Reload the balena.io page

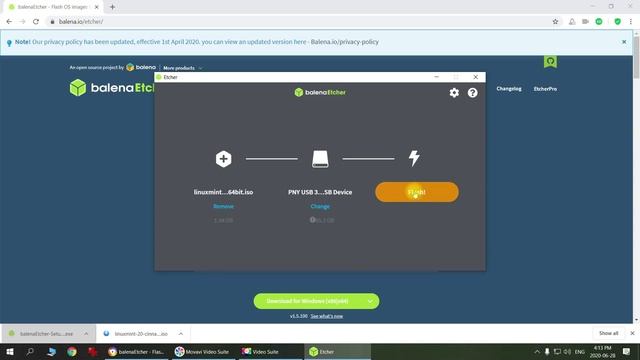point(36,22)
